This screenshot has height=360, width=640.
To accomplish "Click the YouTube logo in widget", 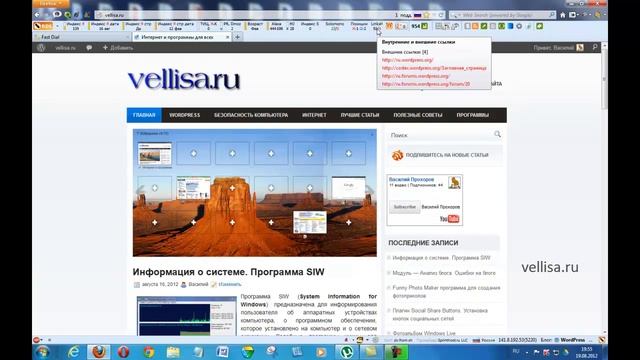I will [449, 219].
